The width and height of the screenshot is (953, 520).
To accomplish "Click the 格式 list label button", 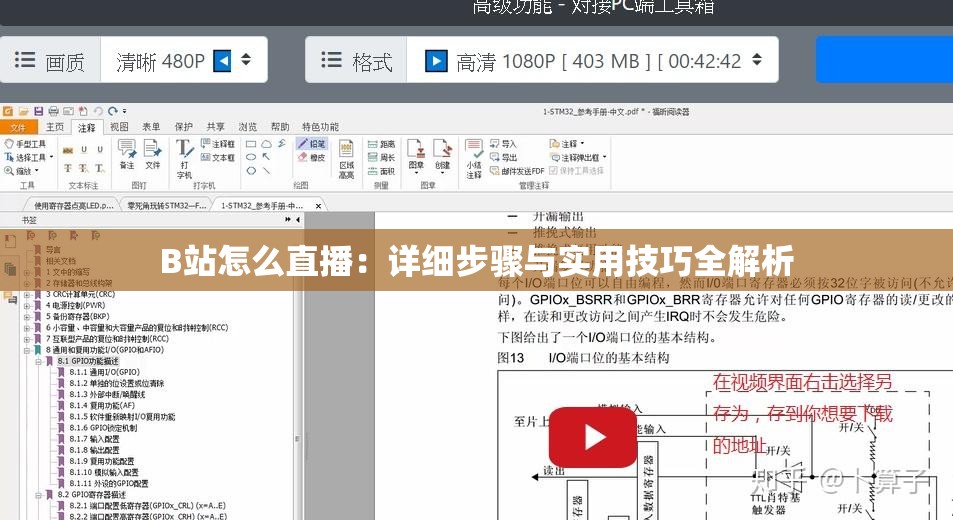I will tap(356, 60).
